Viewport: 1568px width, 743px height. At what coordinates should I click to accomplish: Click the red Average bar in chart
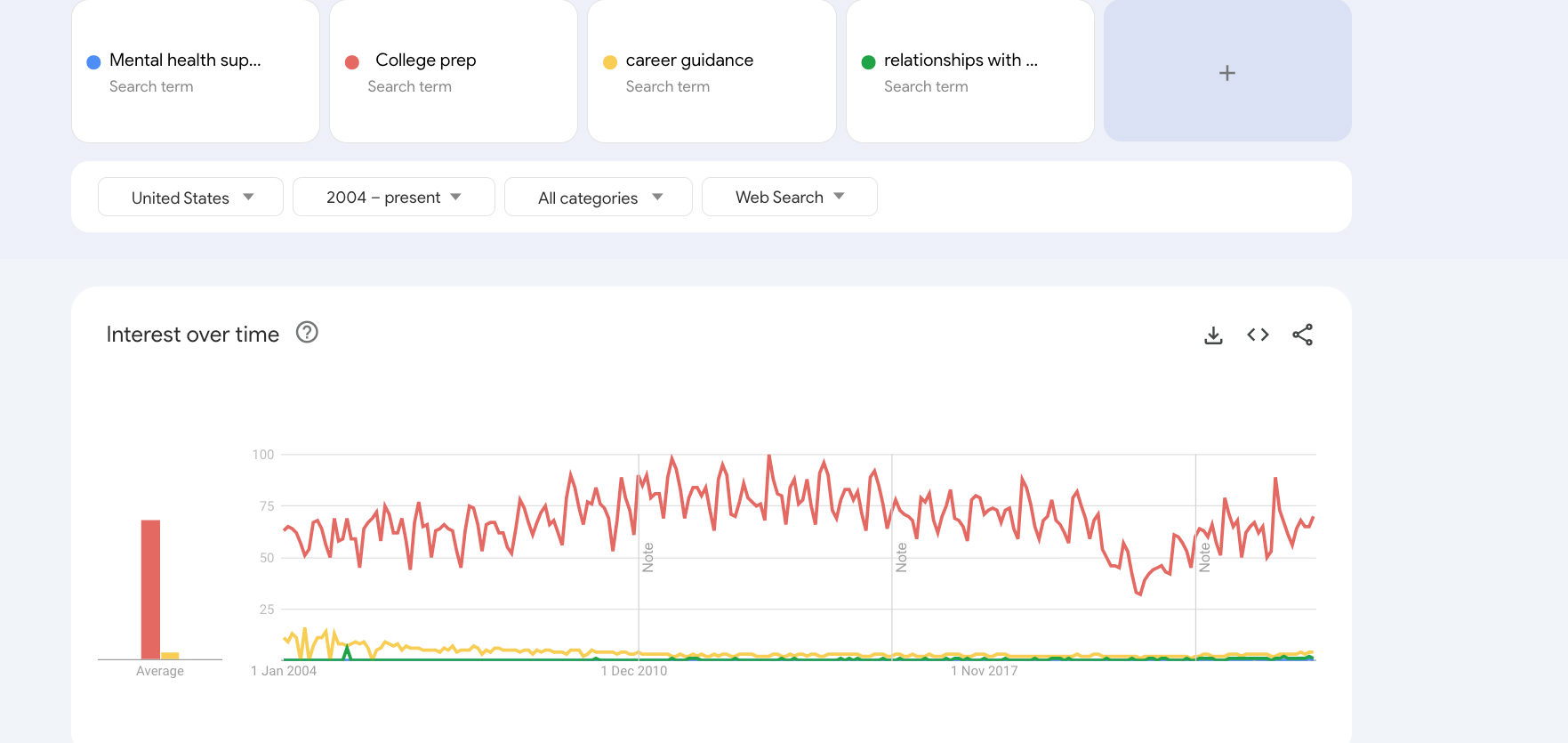150,589
